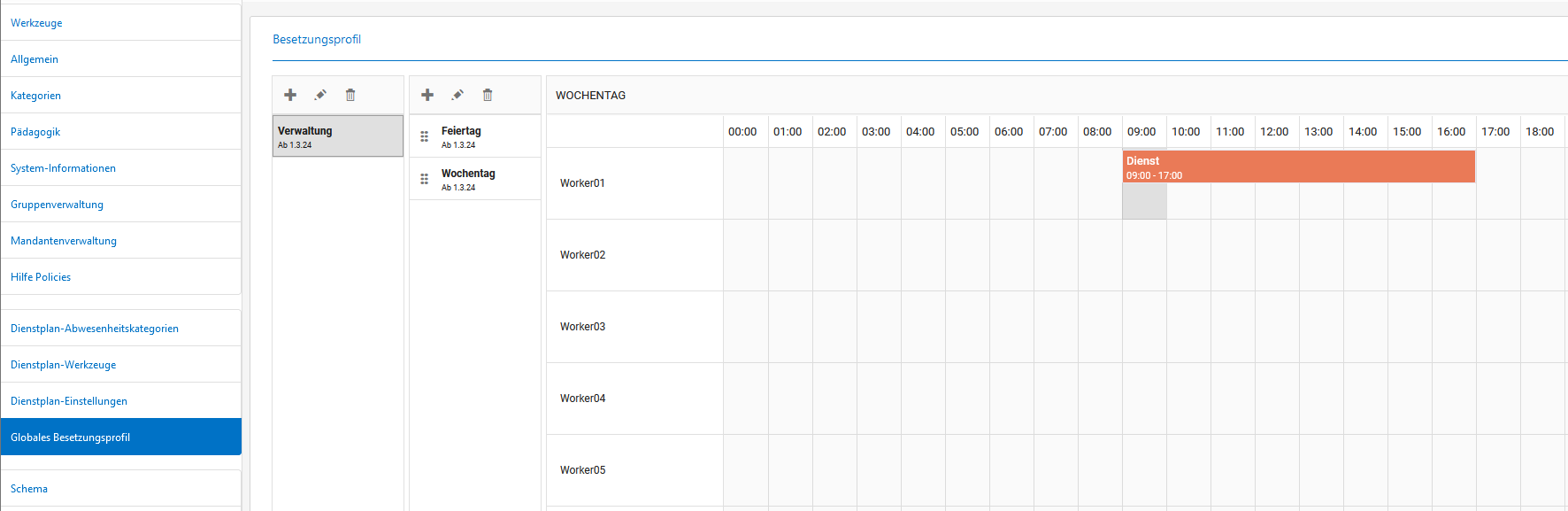Click the delete trash icon above Feiertag
1568x511 pixels.
(x=488, y=95)
